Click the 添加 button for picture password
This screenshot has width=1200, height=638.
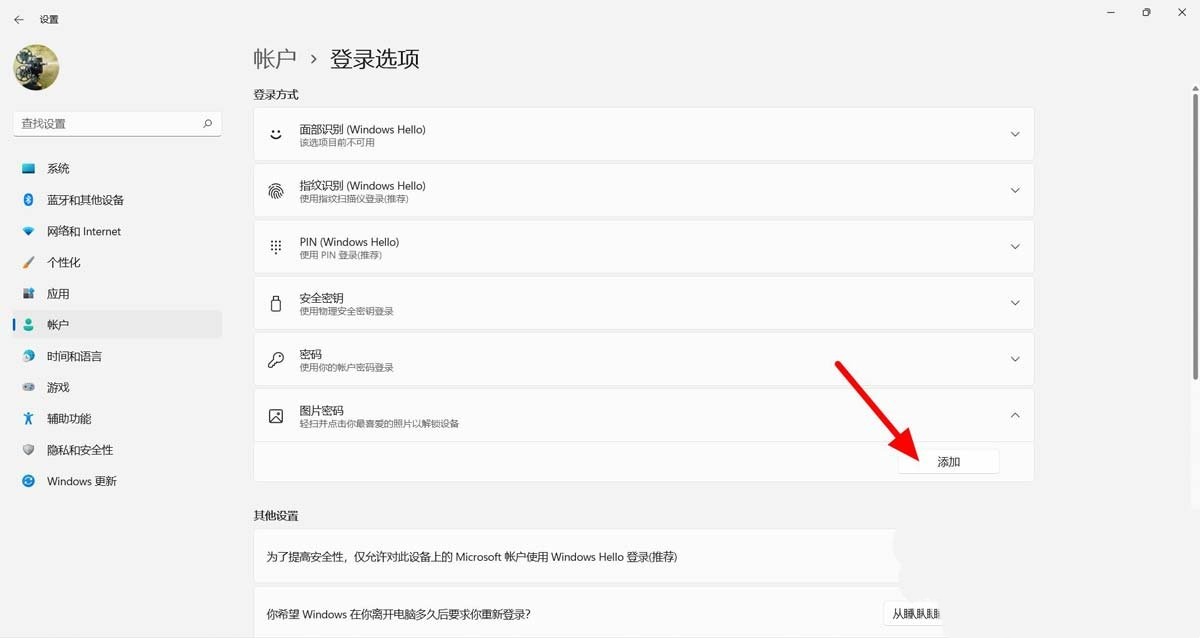pyautogui.click(x=947, y=461)
